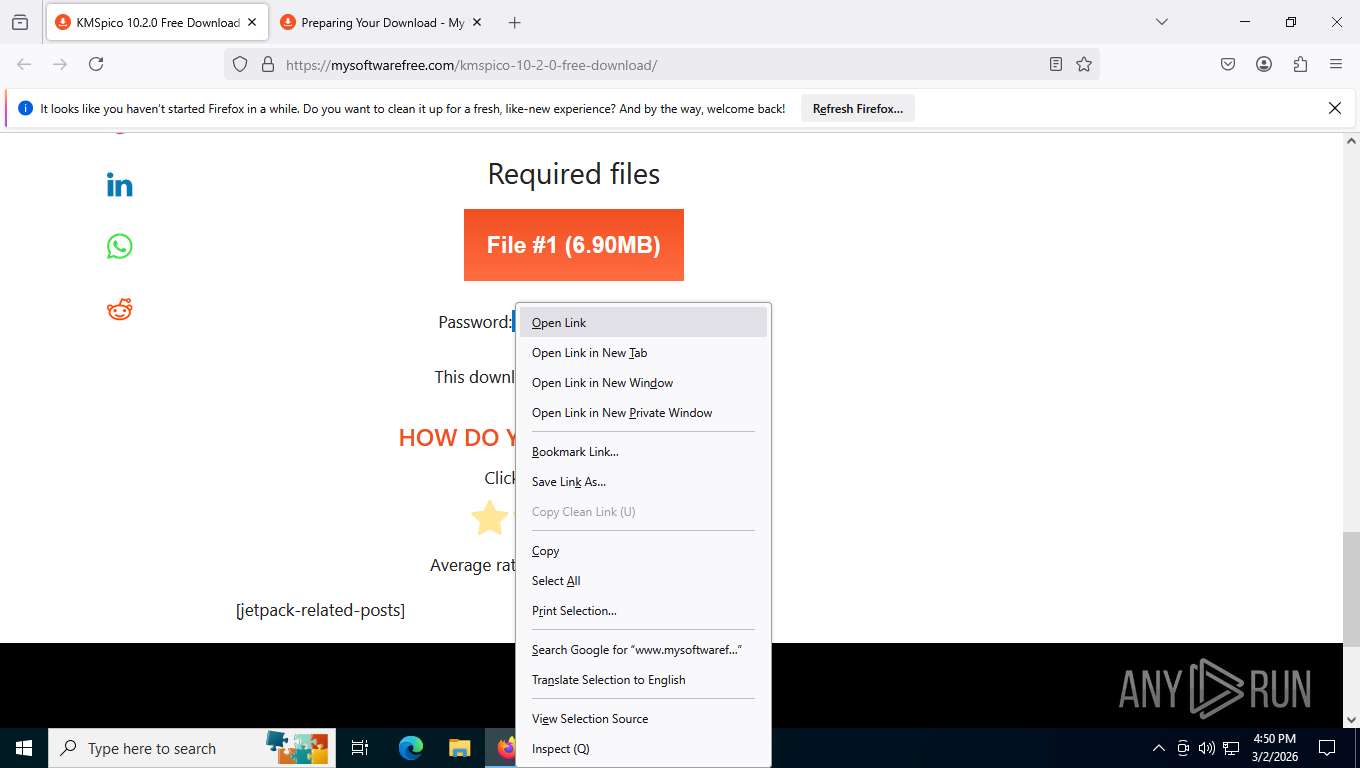Share page via WhatsApp icon
This screenshot has height=768, width=1360.
[119, 246]
